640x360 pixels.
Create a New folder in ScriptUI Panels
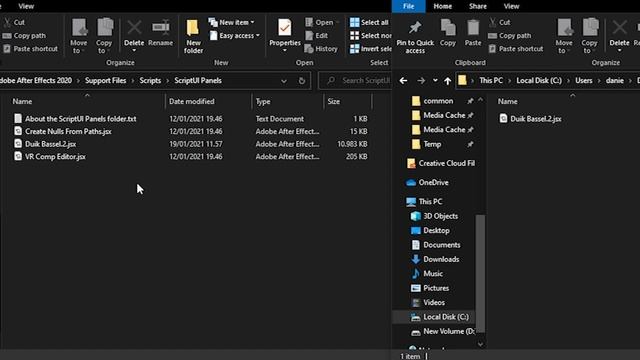pyautogui.click(x=193, y=36)
